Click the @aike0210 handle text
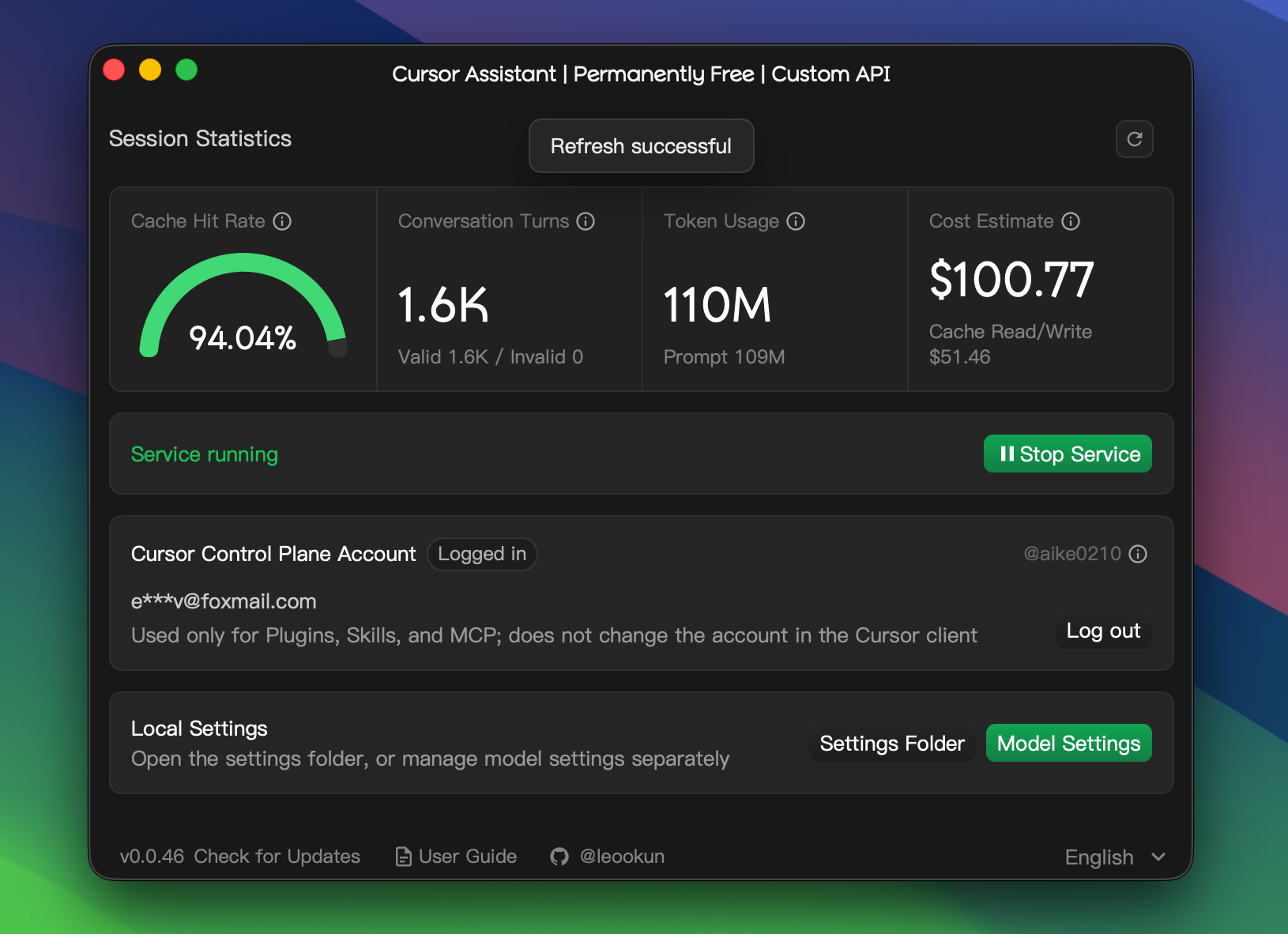The image size is (1288, 934). tap(1072, 554)
